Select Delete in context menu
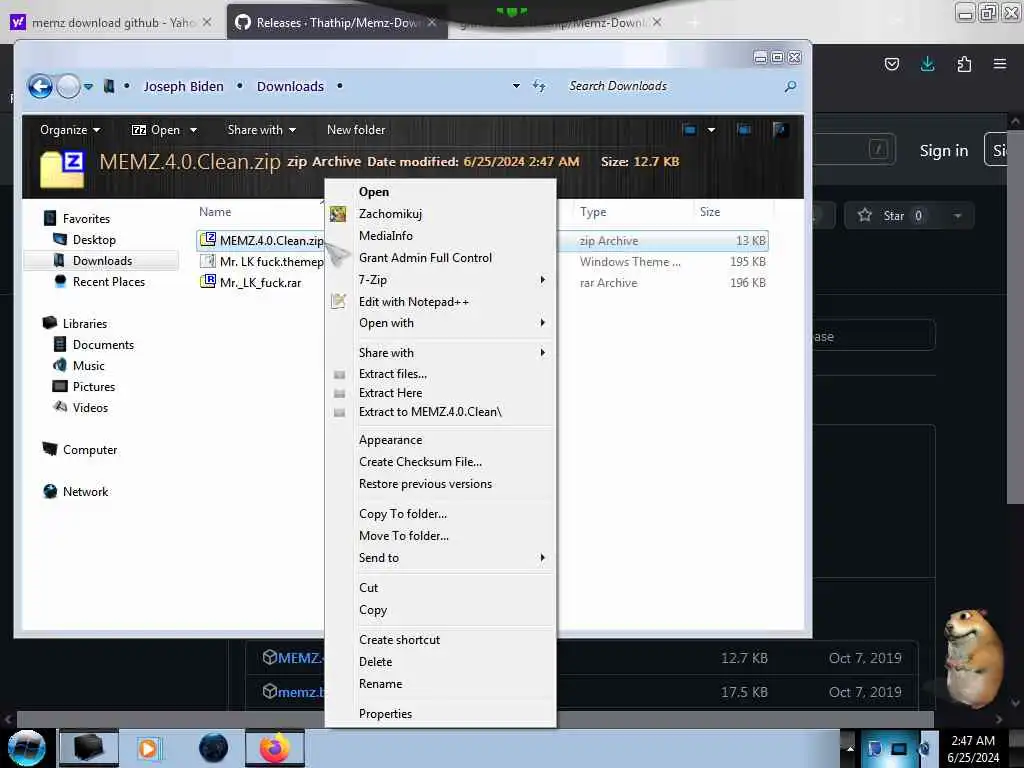 tap(376, 662)
